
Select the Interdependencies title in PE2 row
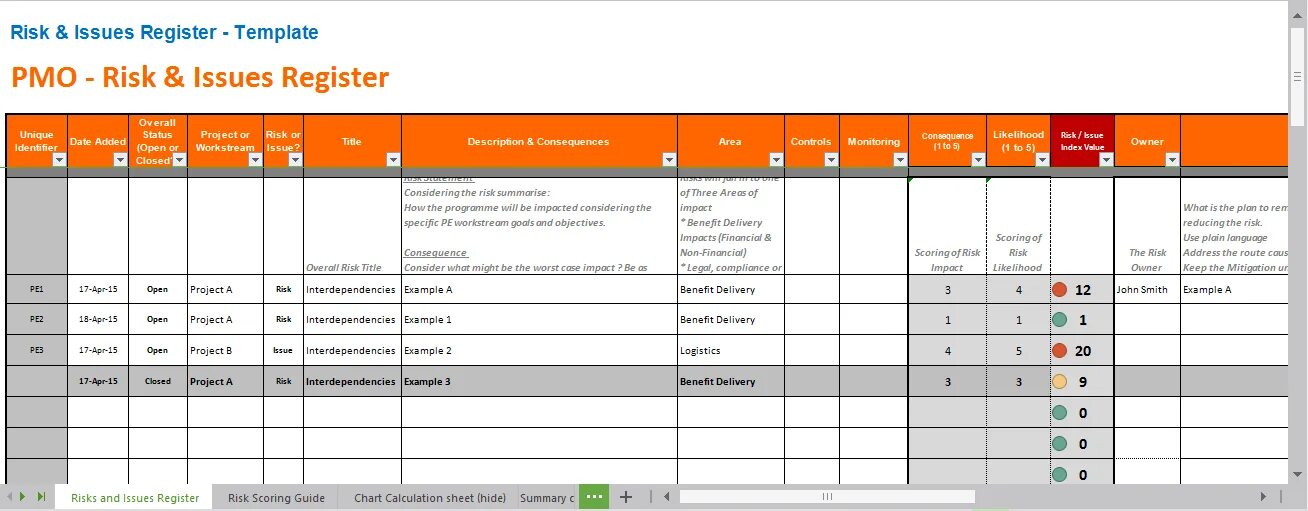352,320
